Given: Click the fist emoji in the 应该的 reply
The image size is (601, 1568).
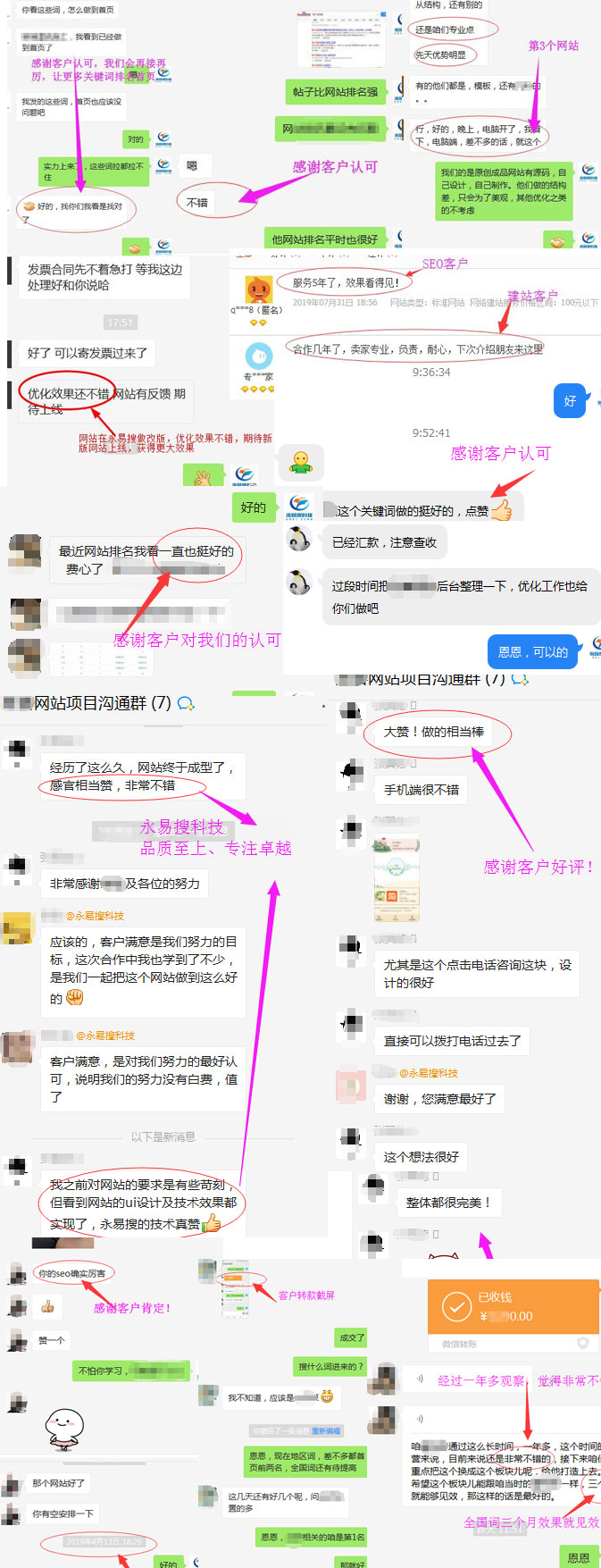Looking at the screenshot, I should pos(75,997).
